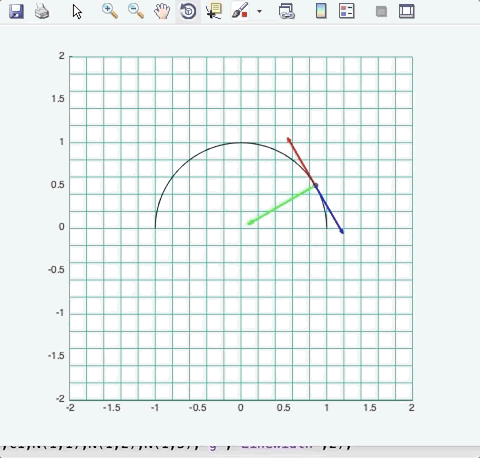Activate the Zoom Out magnifier tool

click(x=136, y=11)
